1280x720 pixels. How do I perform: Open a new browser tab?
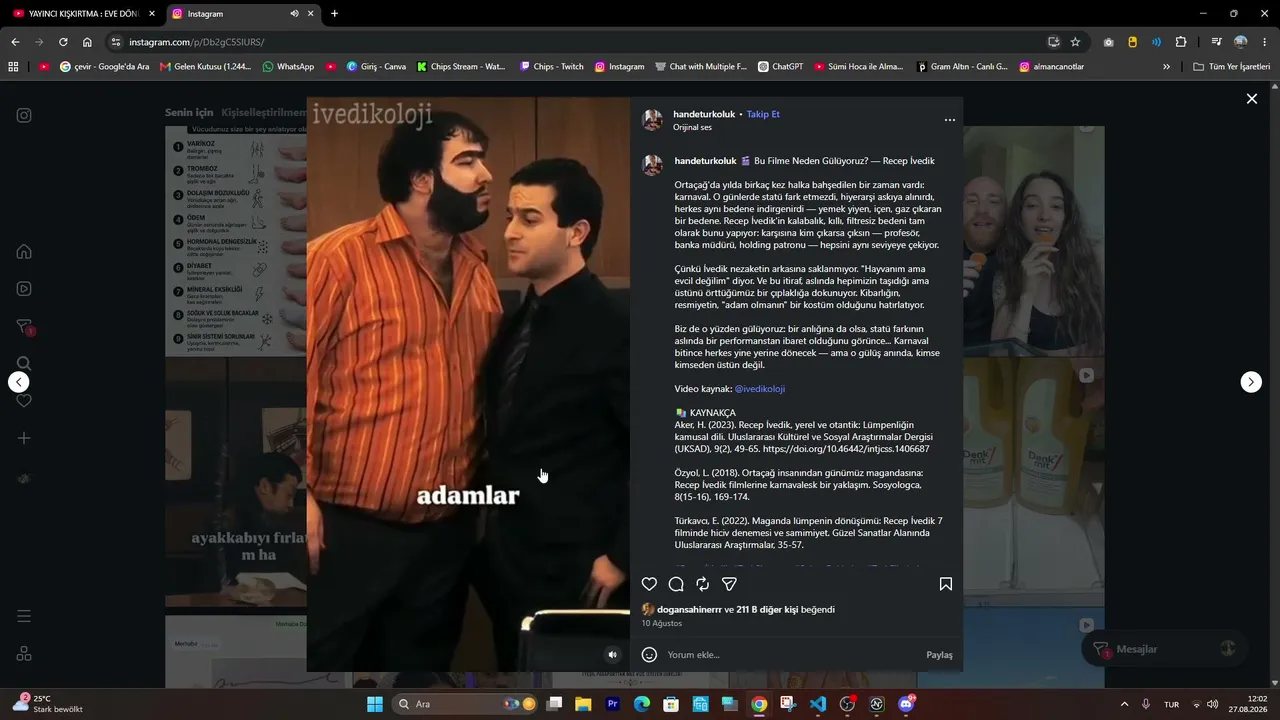click(334, 14)
